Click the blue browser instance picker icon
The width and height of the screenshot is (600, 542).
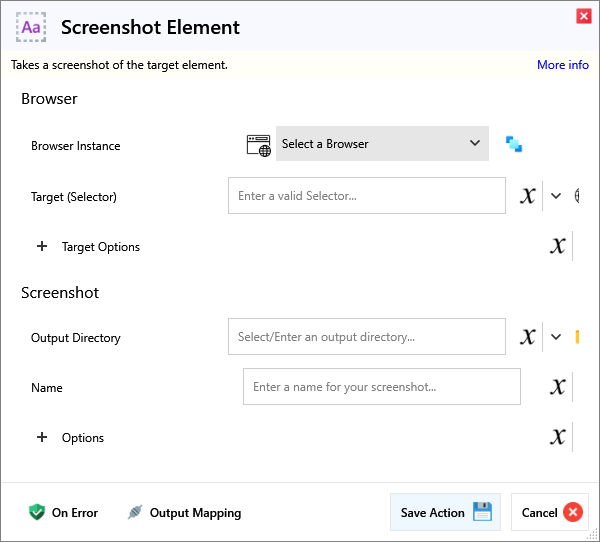click(514, 144)
